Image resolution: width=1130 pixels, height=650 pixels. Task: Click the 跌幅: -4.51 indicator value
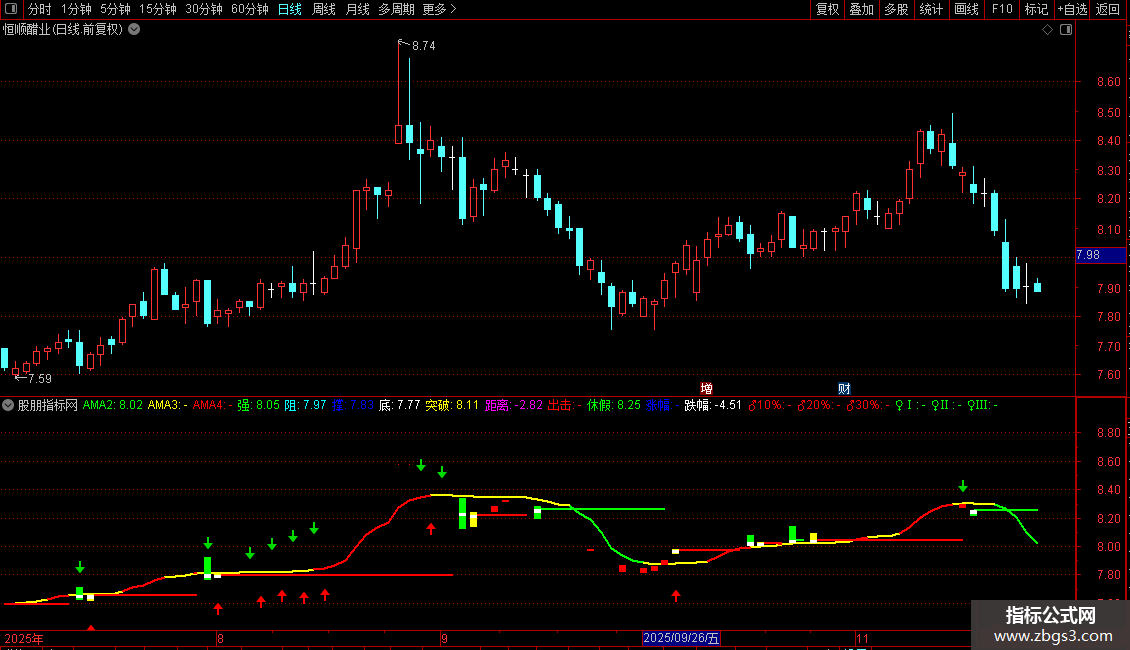coord(713,405)
